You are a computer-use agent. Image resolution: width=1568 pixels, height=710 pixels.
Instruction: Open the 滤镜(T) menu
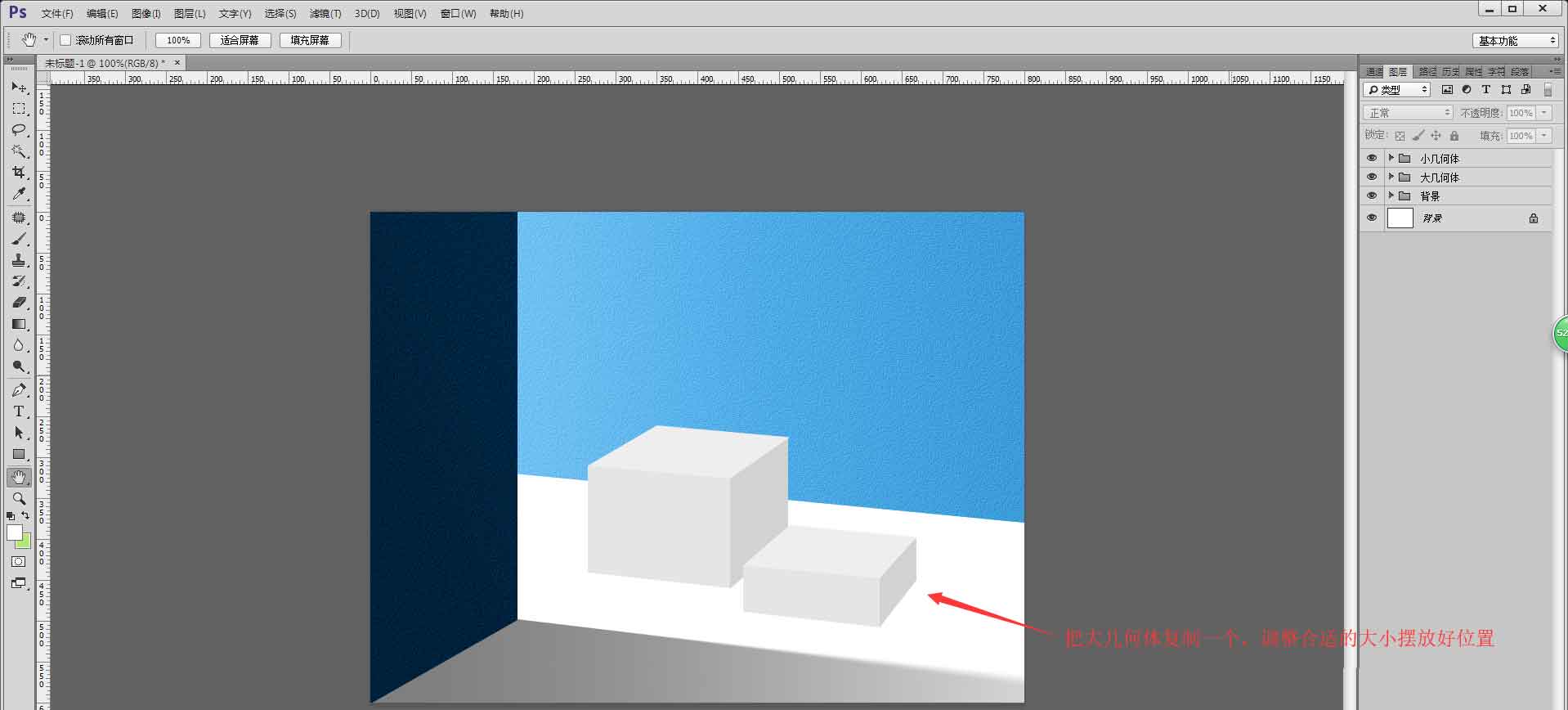click(325, 14)
